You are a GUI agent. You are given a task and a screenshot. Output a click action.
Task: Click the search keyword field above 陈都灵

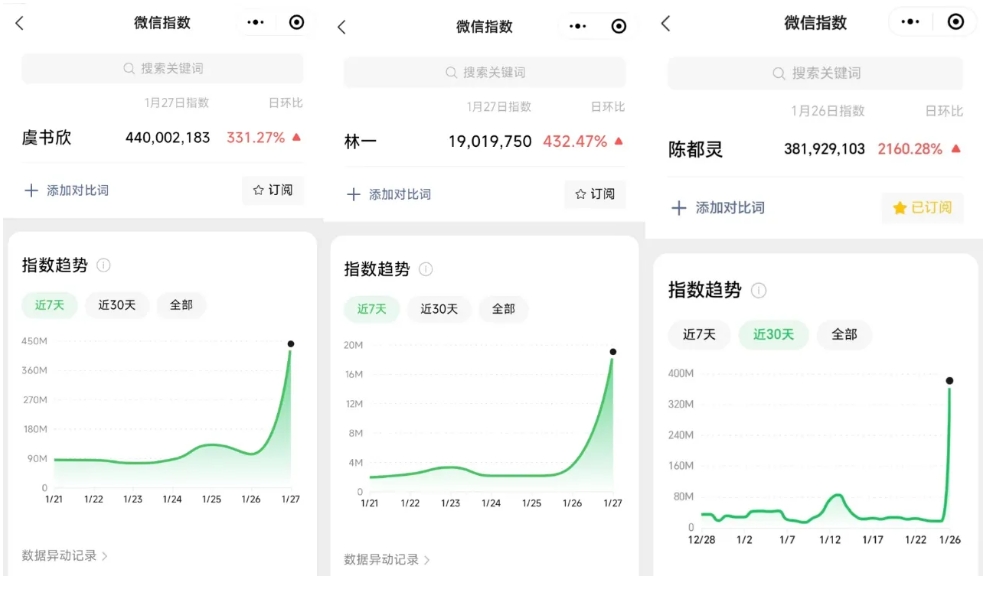tap(815, 73)
